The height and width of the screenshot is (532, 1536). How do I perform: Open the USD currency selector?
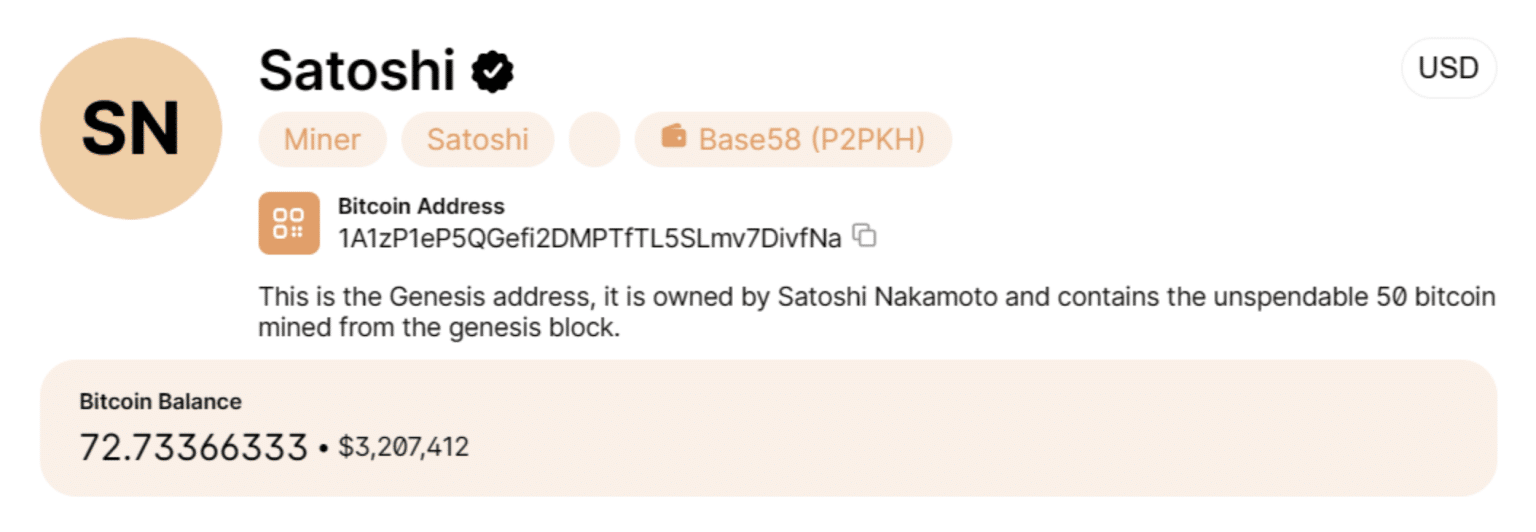tap(1448, 68)
